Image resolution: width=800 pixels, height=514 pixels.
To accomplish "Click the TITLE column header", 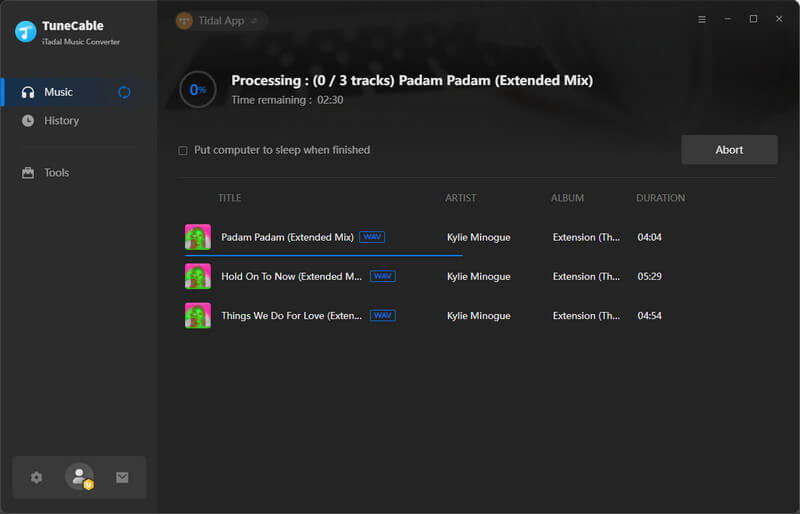I will pos(229,198).
